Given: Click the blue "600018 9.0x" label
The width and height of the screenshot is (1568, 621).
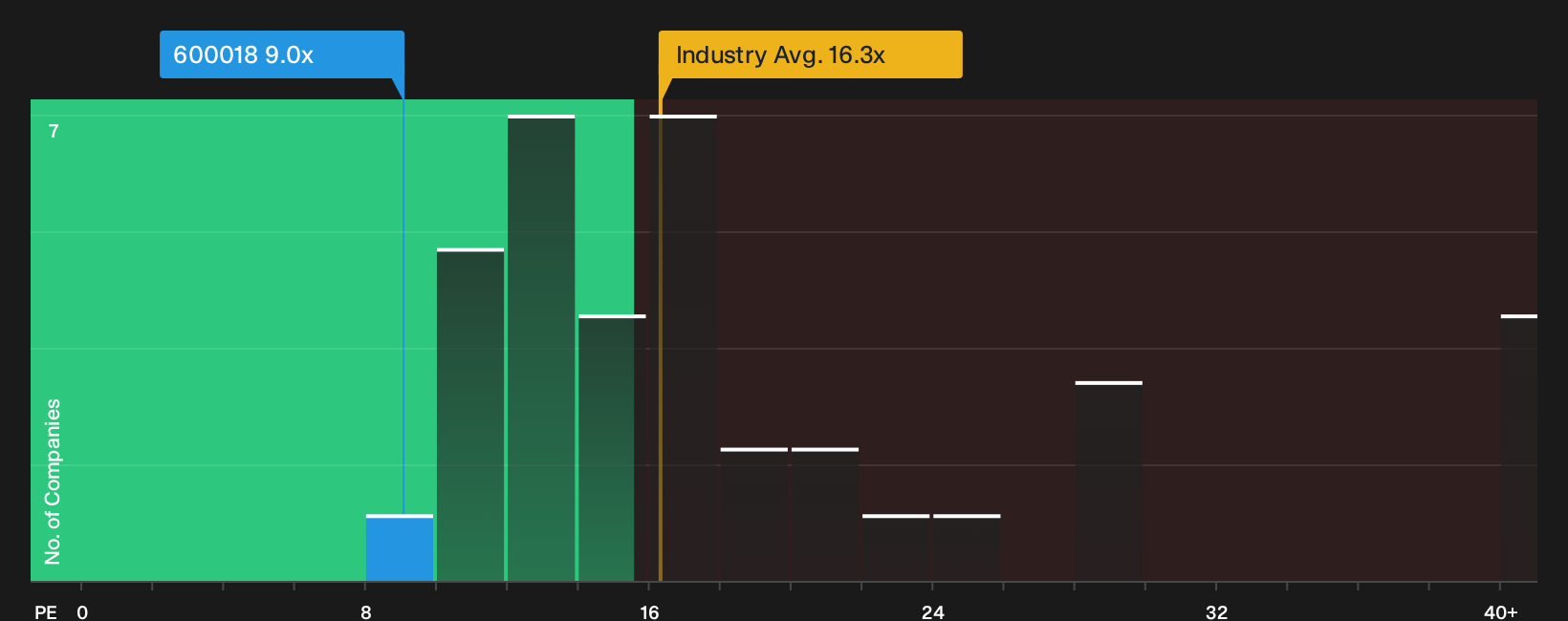Looking at the screenshot, I should tap(282, 54).
